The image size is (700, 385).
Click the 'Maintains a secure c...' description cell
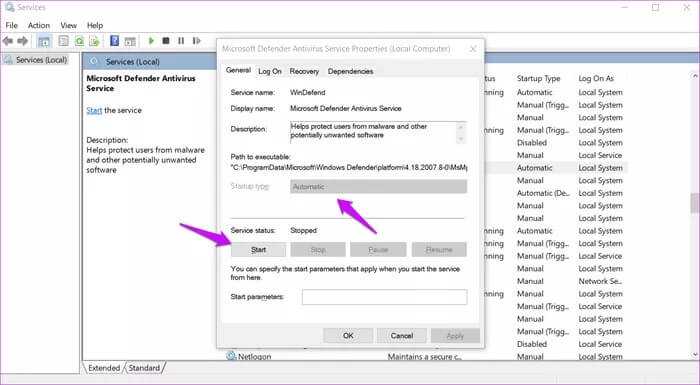click(425, 356)
